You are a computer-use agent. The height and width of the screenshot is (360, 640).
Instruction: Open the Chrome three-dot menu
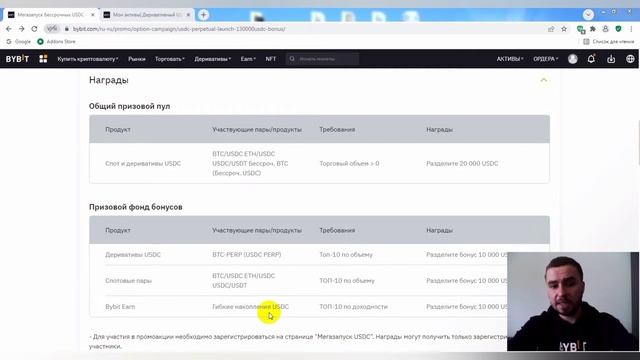pyautogui.click(x=631, y=29)
